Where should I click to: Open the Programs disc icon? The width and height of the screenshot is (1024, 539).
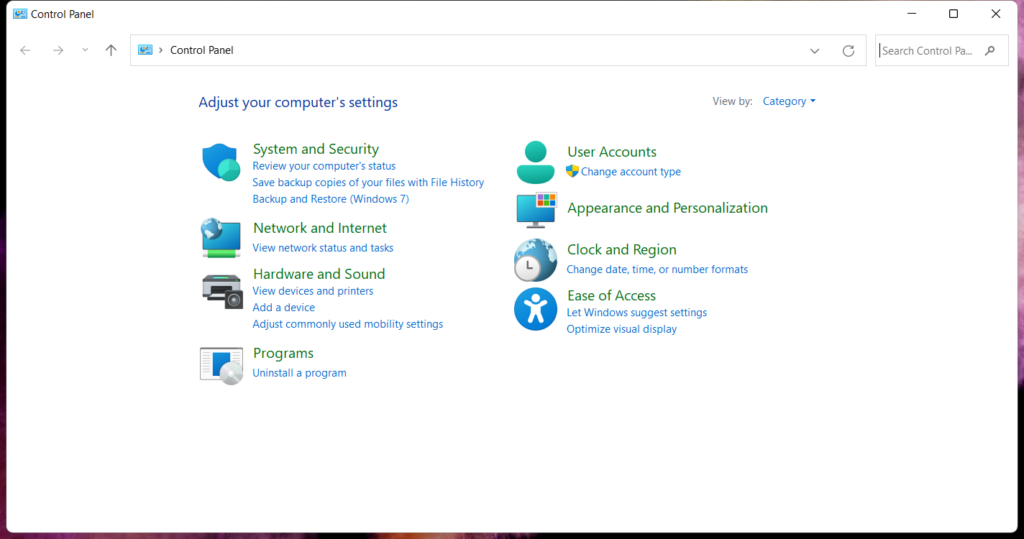tap(221, 365)
